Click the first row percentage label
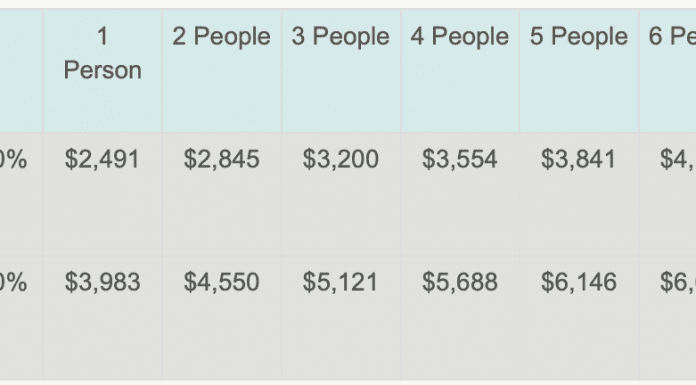 (x=13, y=159)
